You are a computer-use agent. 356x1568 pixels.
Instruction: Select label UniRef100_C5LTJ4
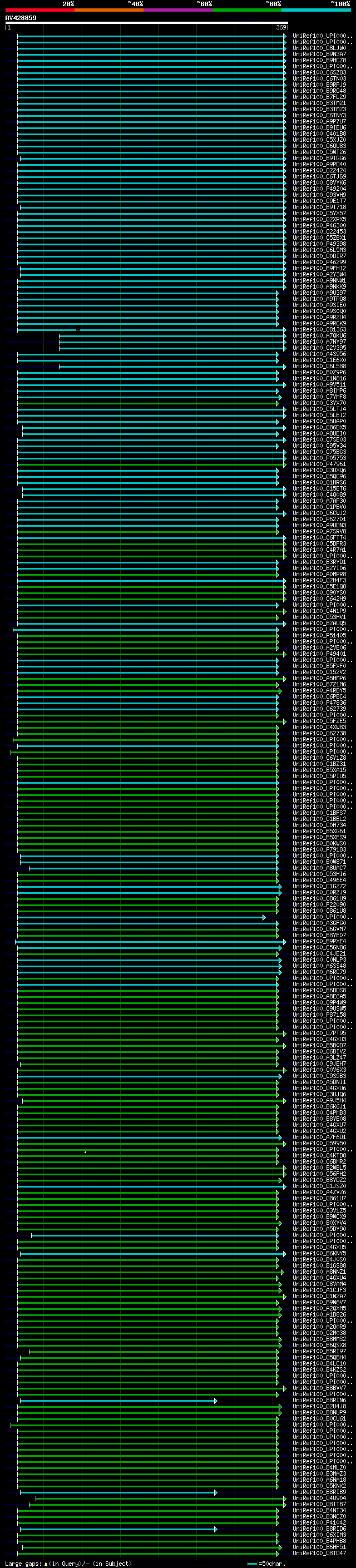click(x=319, y=409)
